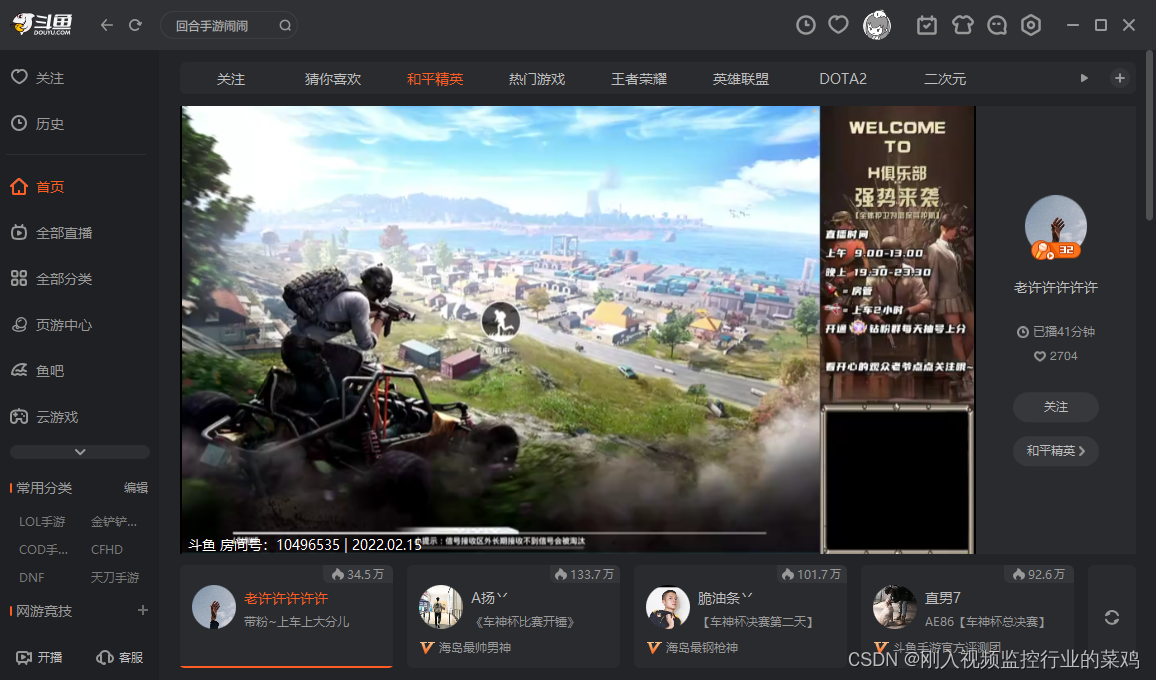Image resolution: width=1156 pixels, height=680 pixels.
Task: Select A扬 stream card
Action: [x=513, y=616]
